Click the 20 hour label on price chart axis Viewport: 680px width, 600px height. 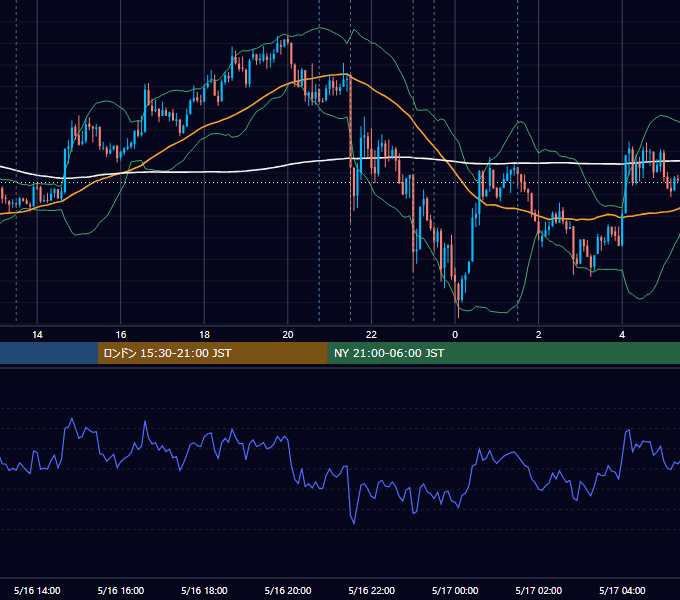point(288,335)
